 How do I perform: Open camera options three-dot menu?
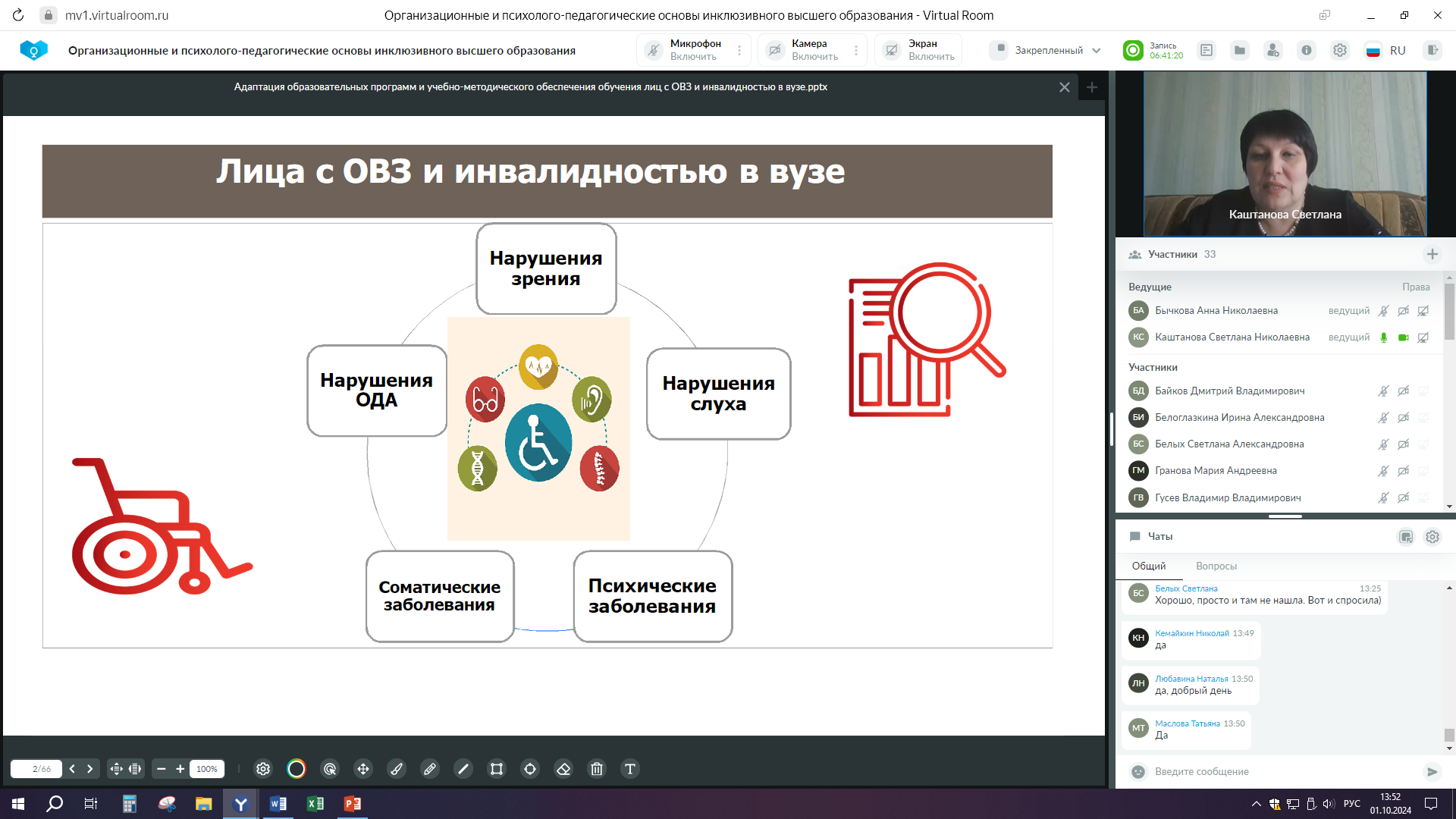[856, 50]
